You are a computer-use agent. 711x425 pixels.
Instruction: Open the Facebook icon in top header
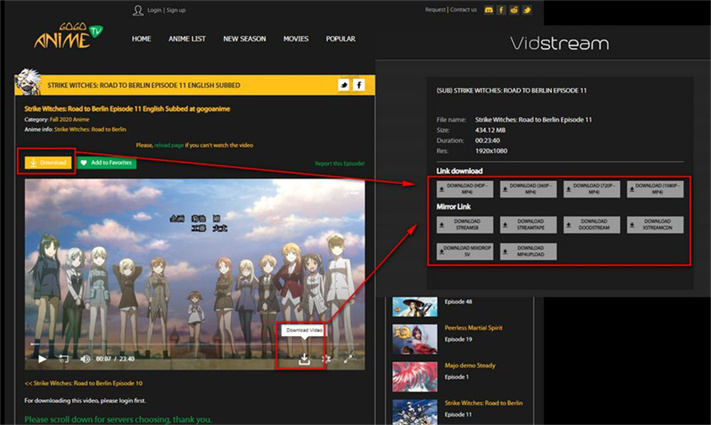click(x=501, y=10)
